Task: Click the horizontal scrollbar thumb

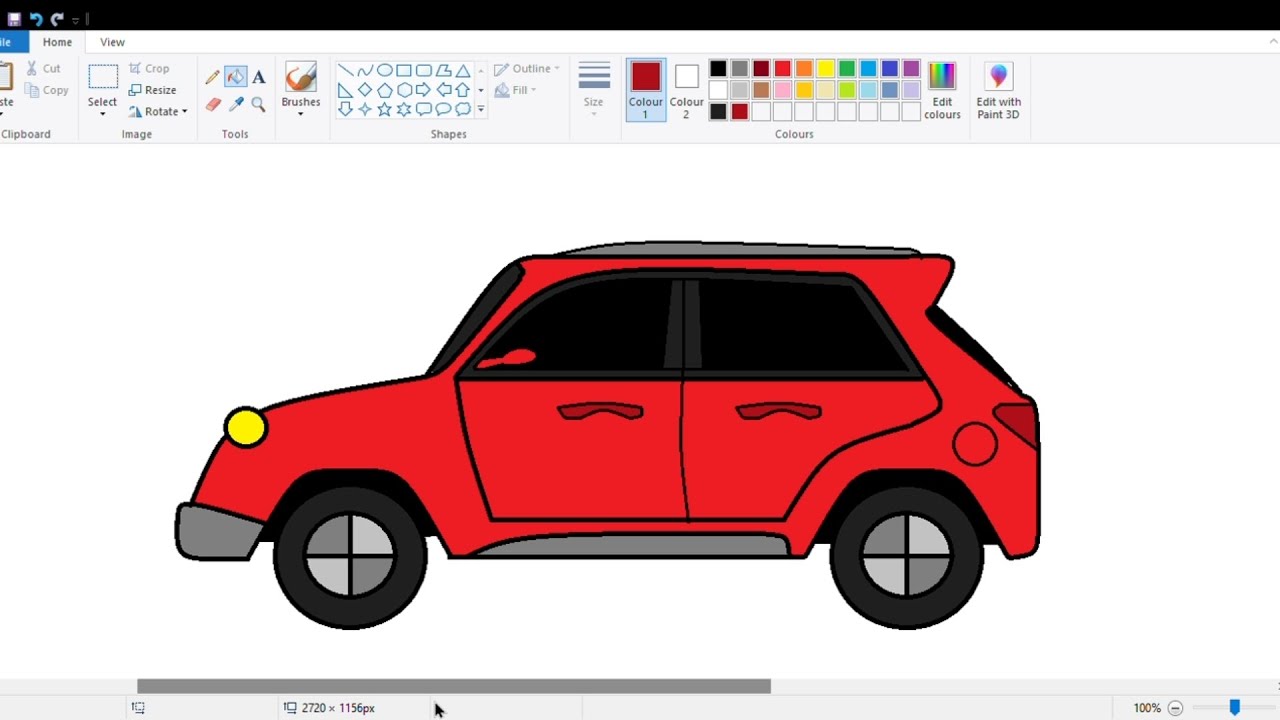Action: click(x=454, y=686)
